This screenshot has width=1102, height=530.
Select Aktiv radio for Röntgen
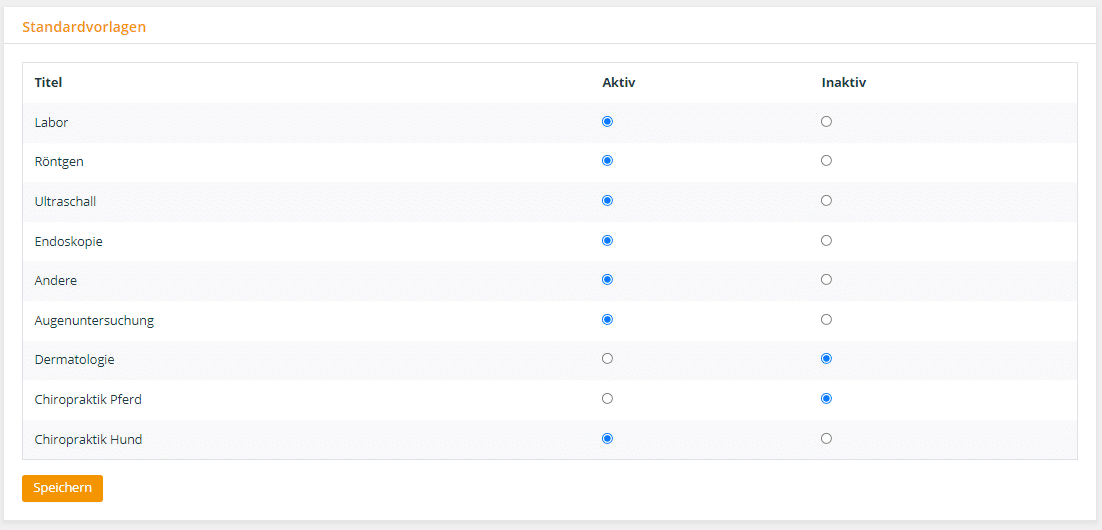point(608,161)
